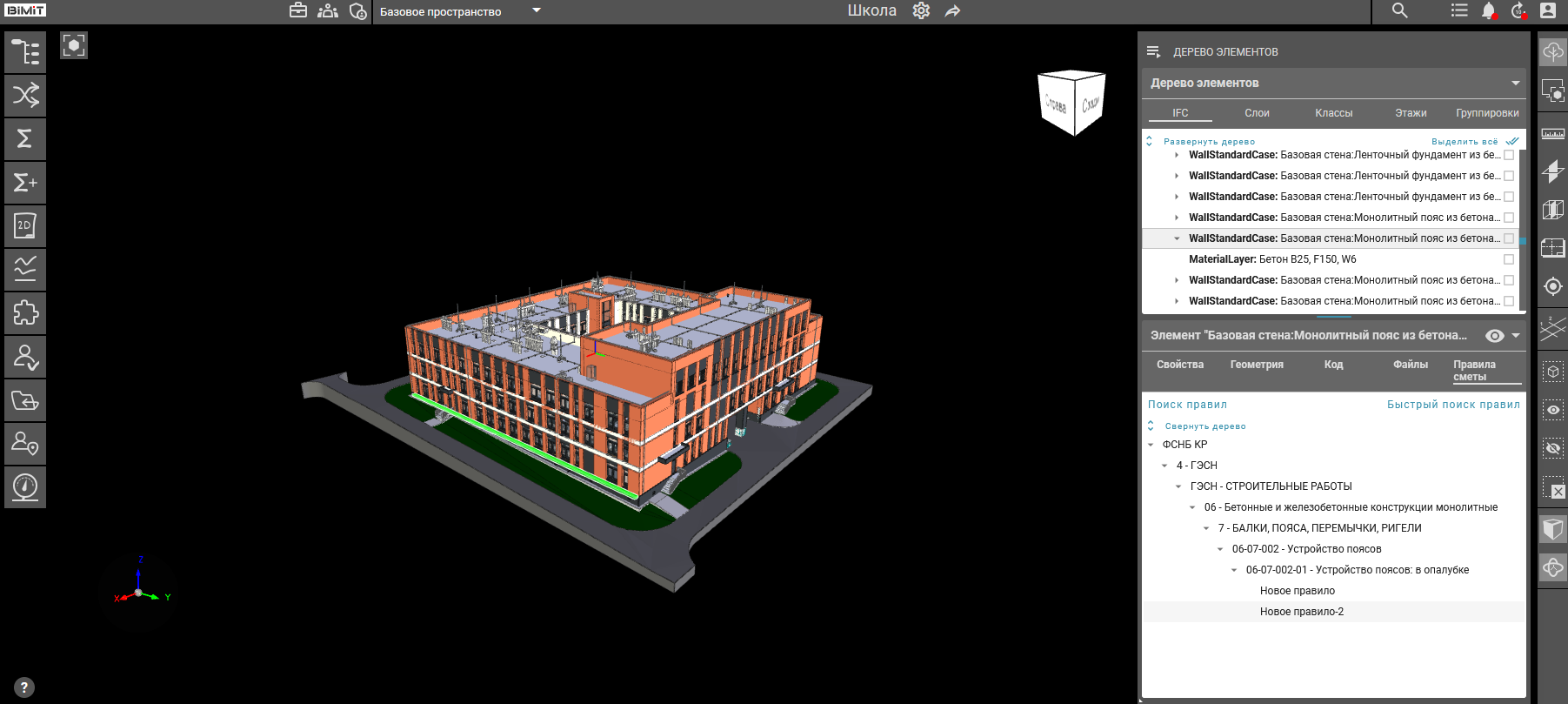1568x704 pixels.
Task: Click the 3D view orientation cube
Action: [x=1071, y=103]
